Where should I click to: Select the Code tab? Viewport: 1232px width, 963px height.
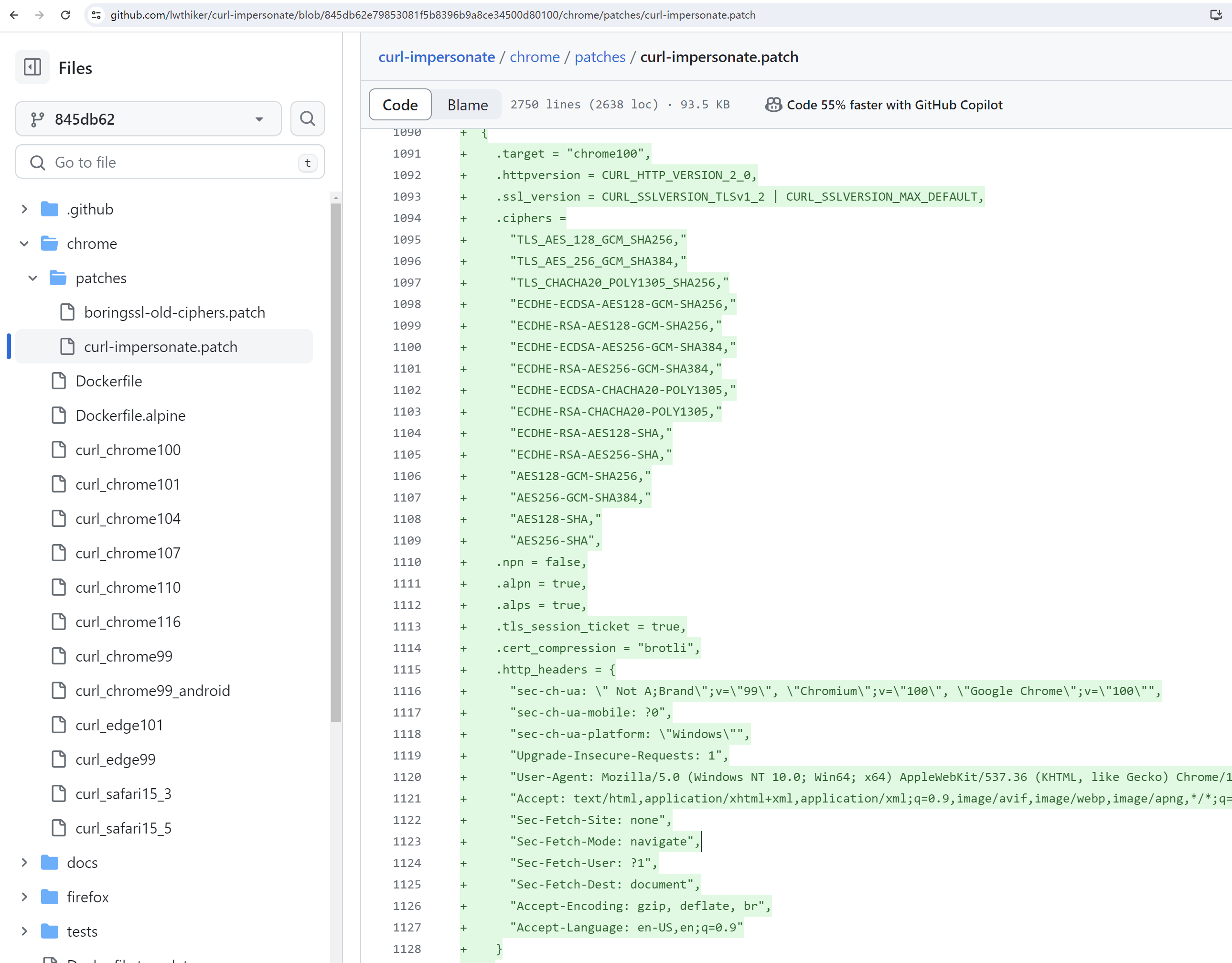click(x=400, y=105)
